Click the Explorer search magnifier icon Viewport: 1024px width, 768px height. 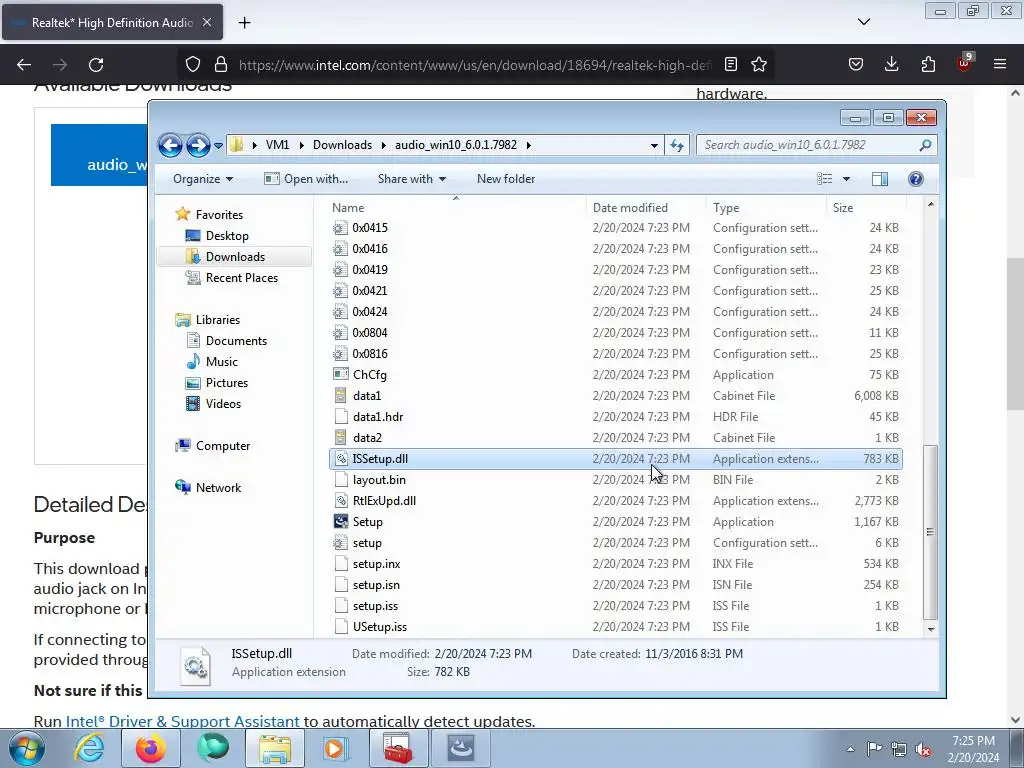tap(925, 145)
